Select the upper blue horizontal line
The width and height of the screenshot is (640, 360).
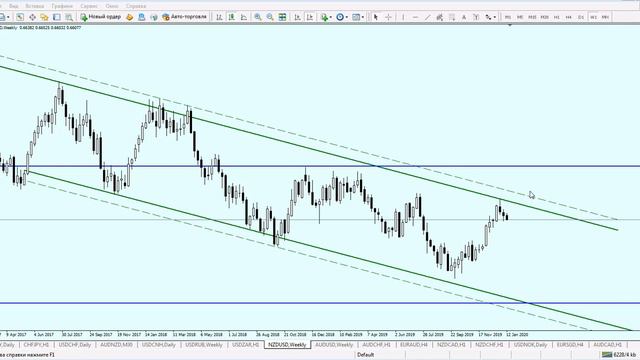pyautogui.click(x=320, y=166)
